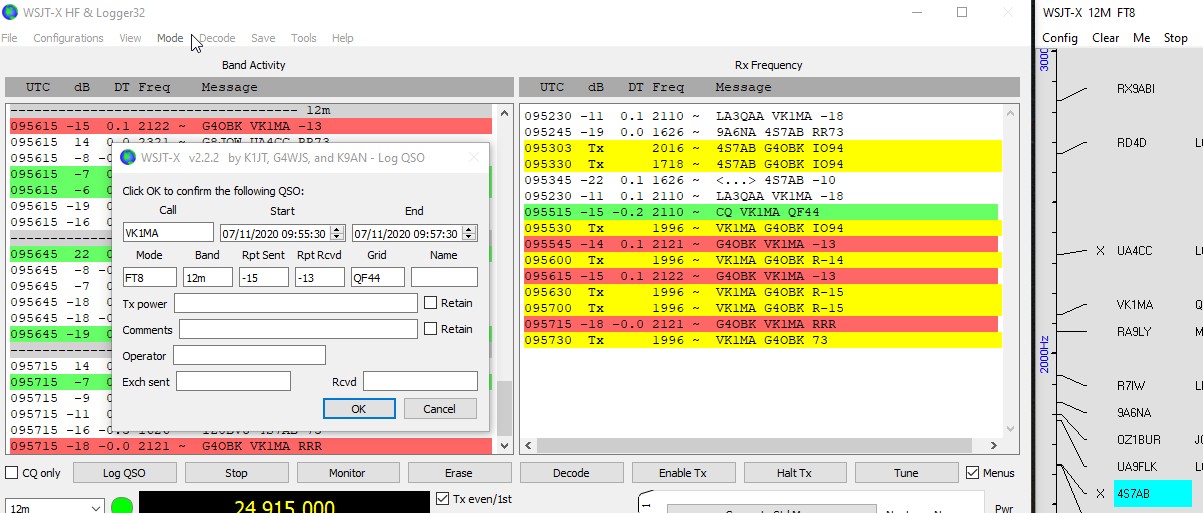The height and width of the screenshot is (513, 1203).
Task: Click the Rpt Sent field showing -15
Action: (264, 277)
